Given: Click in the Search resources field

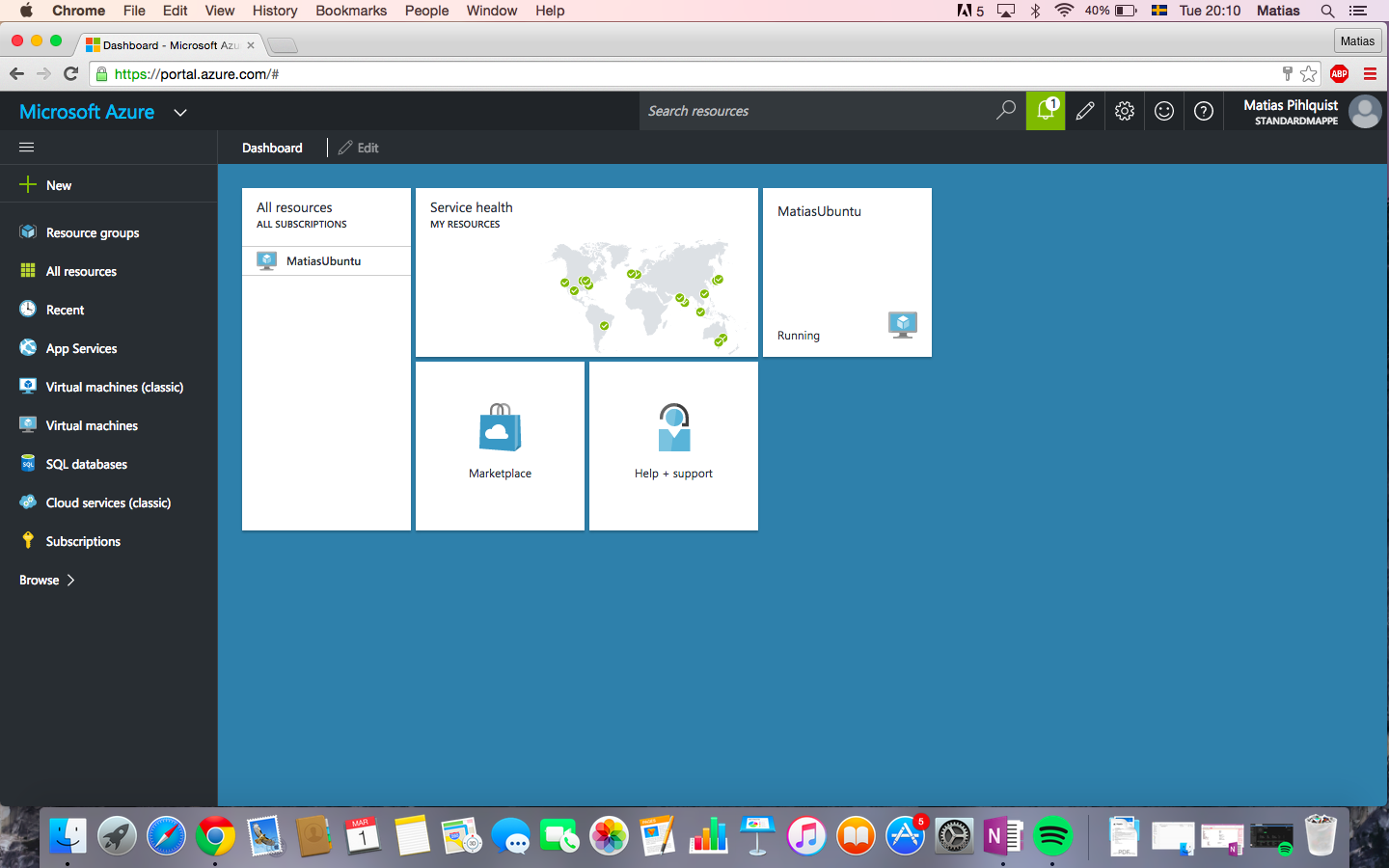Looking at the screenshot, I should (x=818, y=111).
